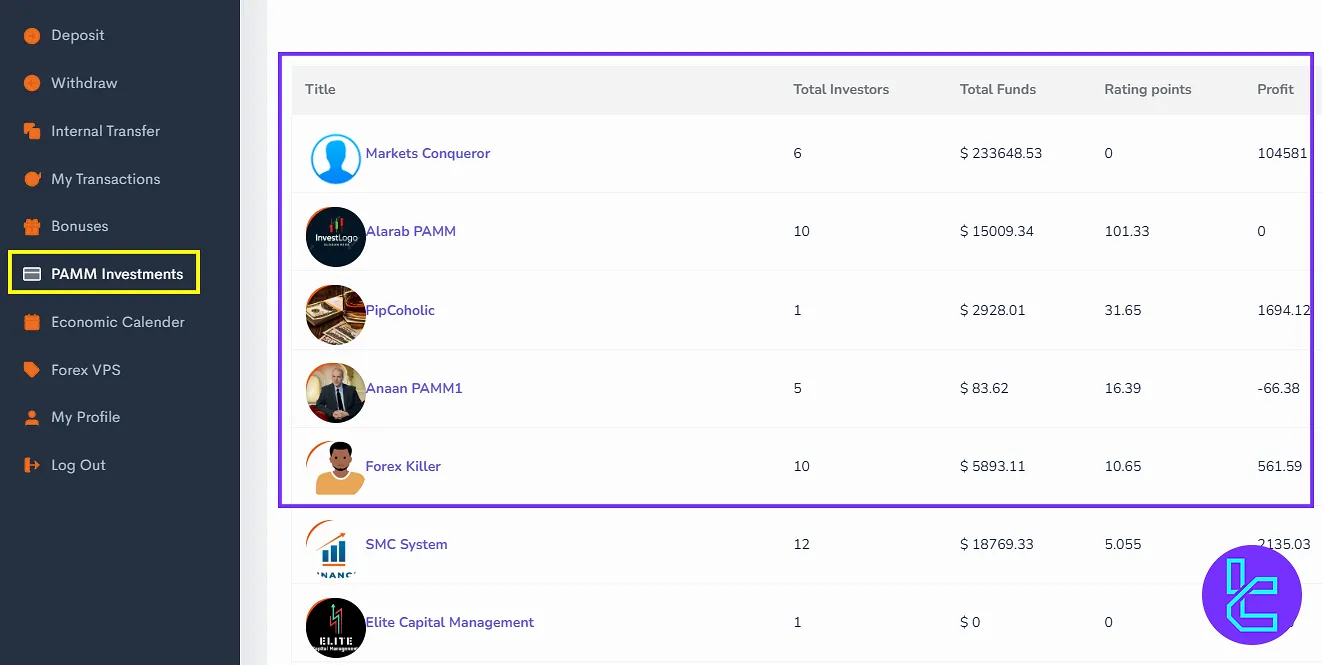Click the 1694.12 profit value
This screenshot has height=665, width=1322.
[x=1283, y=310]
